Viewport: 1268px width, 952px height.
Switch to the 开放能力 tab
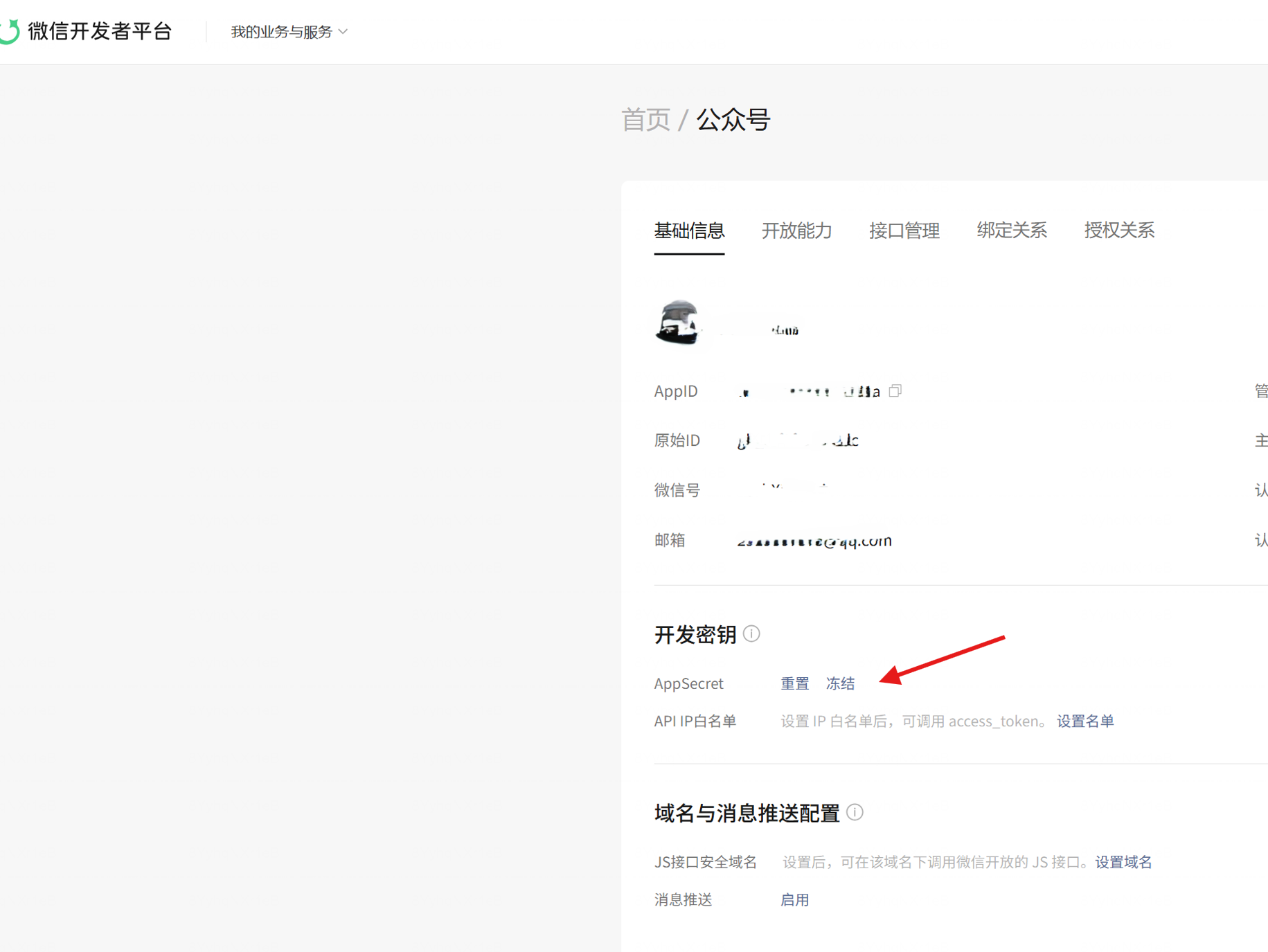tap(796, 231)
